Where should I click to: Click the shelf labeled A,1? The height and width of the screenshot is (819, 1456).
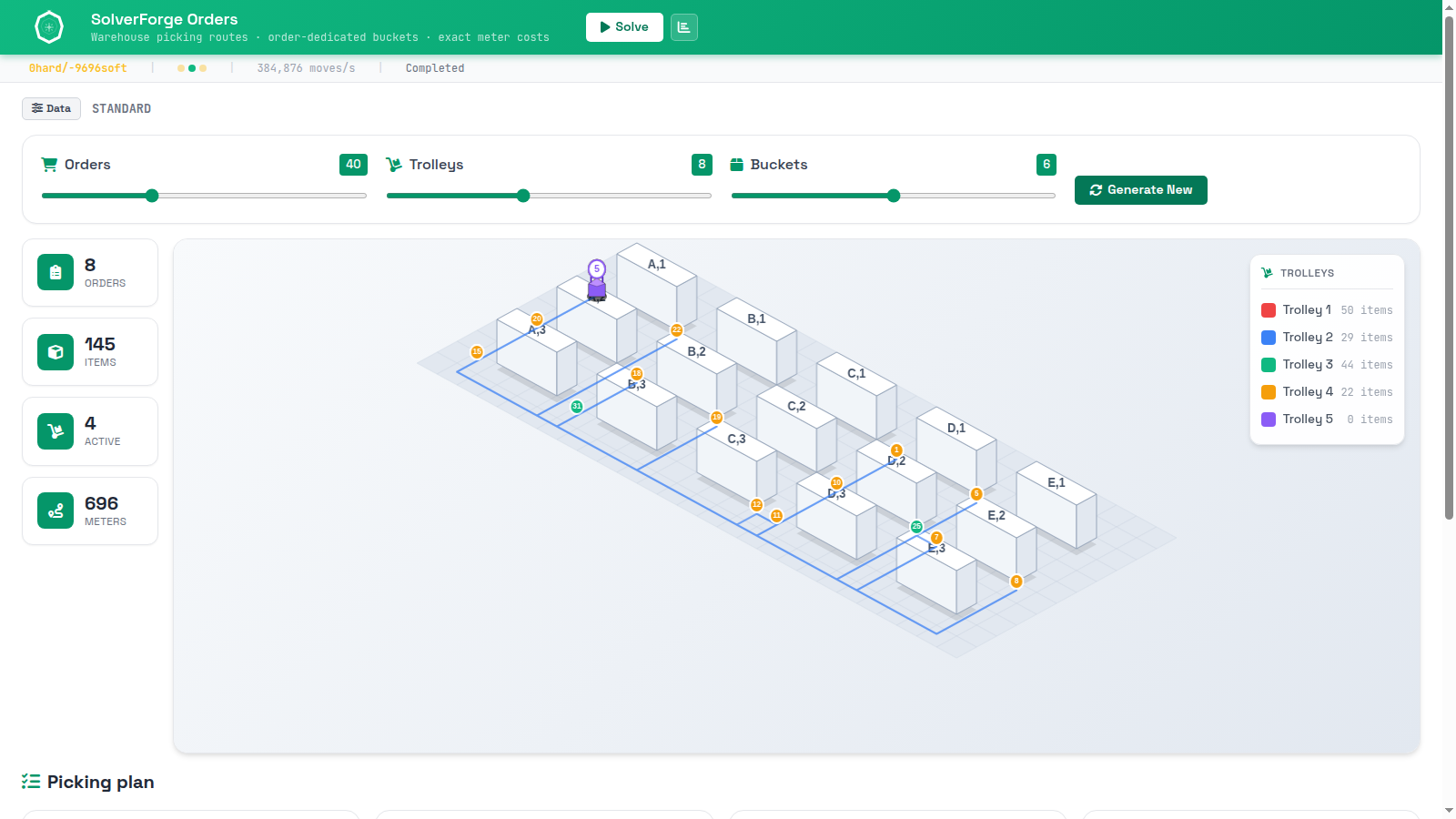656,285
